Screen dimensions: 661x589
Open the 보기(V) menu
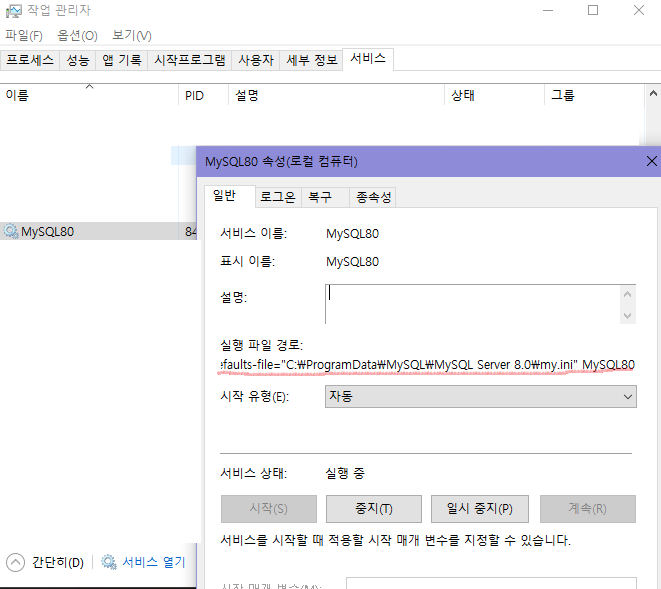tap(132, 35)
